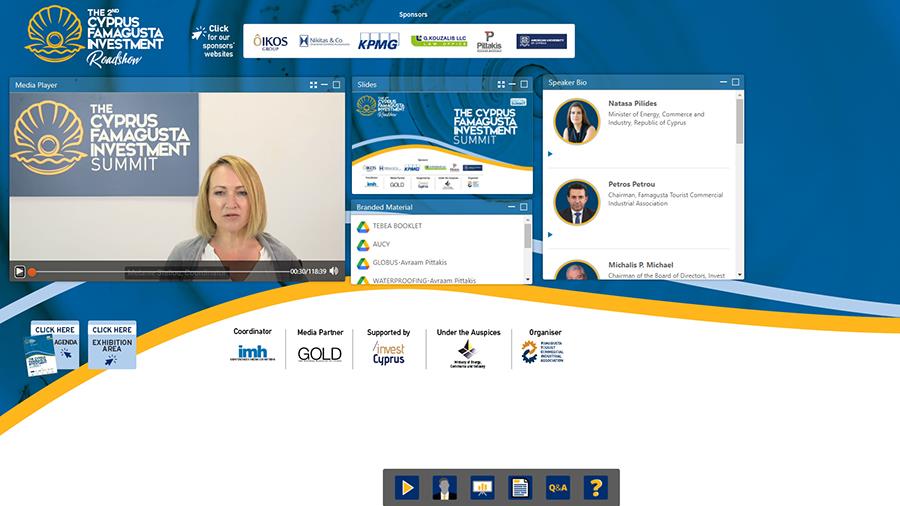Image resolution: width=900 pixels, height=506 pixels.
Task: Open the TEBEA BOOKLET file
Action: pyautogui.click(x=396, y=227)
